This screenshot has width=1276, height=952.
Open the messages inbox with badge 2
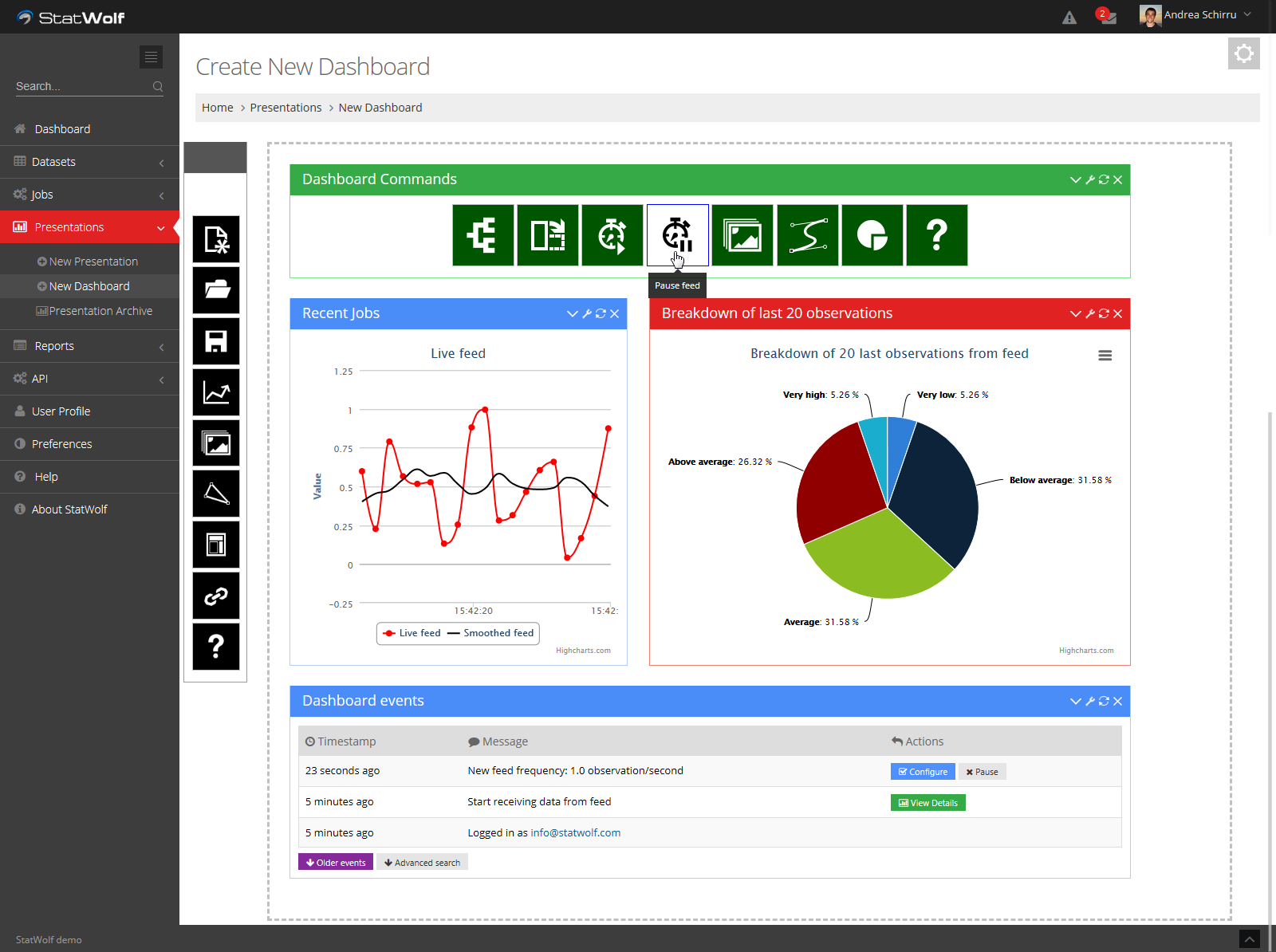pyautogui.click(x=1108, y=17)
